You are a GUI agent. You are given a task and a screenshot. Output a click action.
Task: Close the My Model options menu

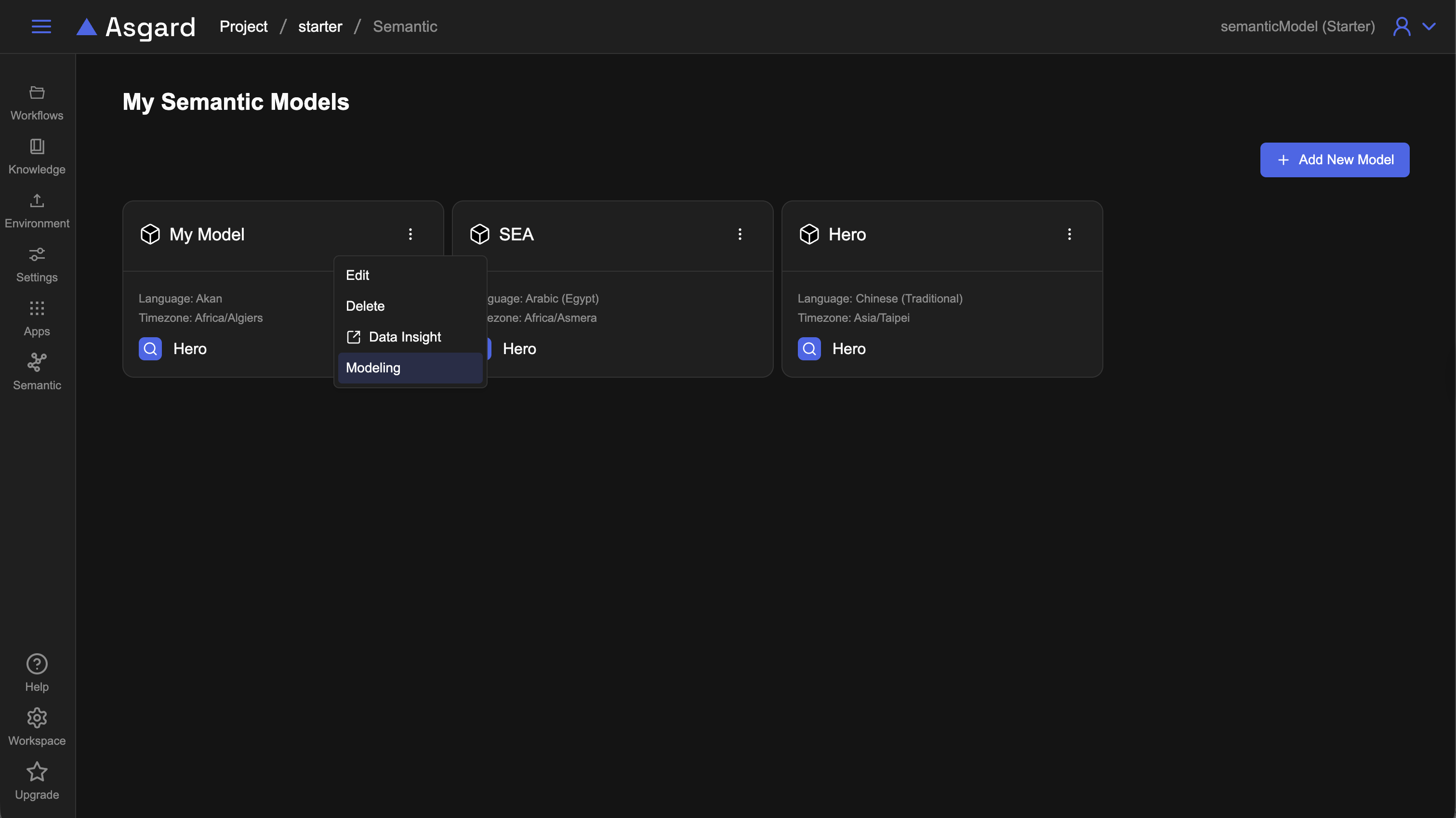click(x=410, y=234)
